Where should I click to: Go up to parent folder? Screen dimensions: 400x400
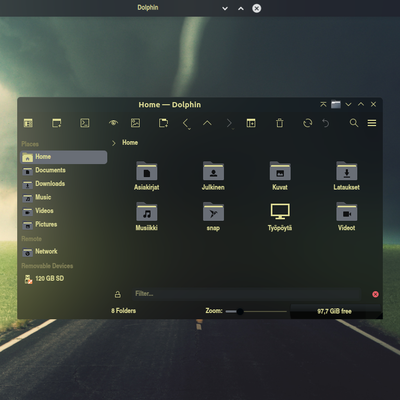(207, 123)
